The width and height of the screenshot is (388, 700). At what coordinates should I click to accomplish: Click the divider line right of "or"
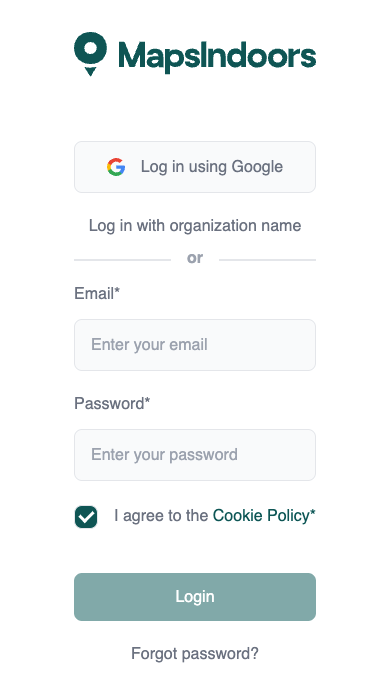[x=267, y=259]
